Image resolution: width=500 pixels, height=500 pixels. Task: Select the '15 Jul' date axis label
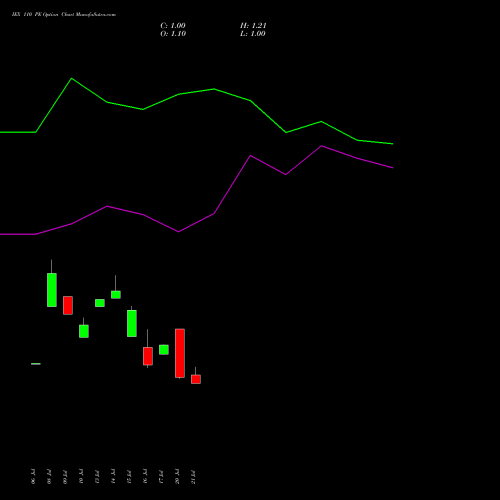click(129, 477)
